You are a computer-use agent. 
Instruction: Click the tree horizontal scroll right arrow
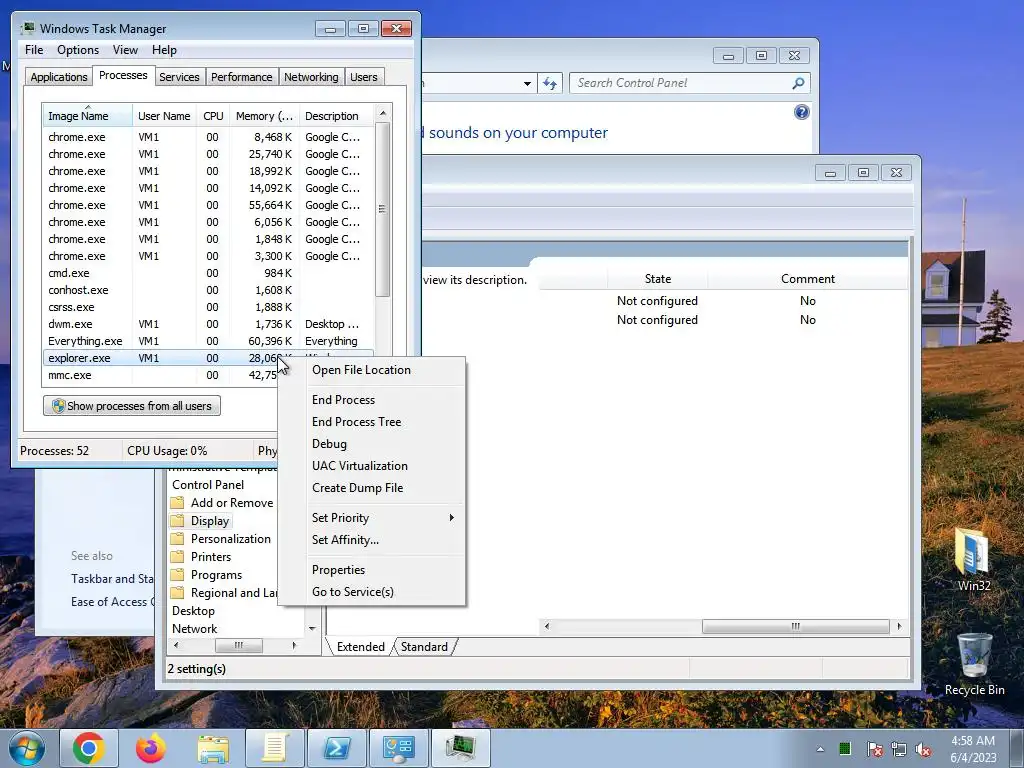click(x=295, y=645)
